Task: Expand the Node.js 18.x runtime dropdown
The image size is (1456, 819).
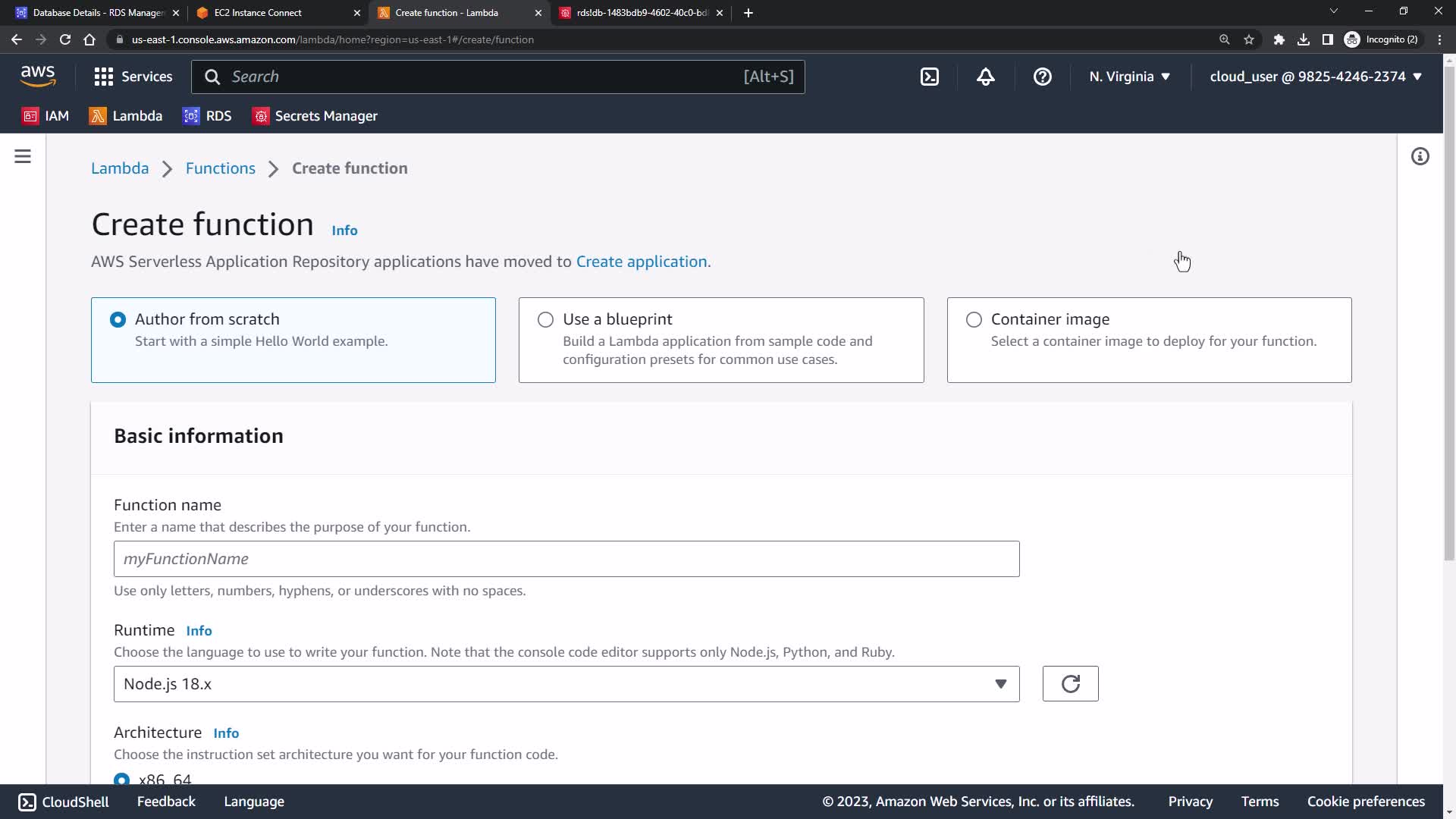Action: point(566,684)
